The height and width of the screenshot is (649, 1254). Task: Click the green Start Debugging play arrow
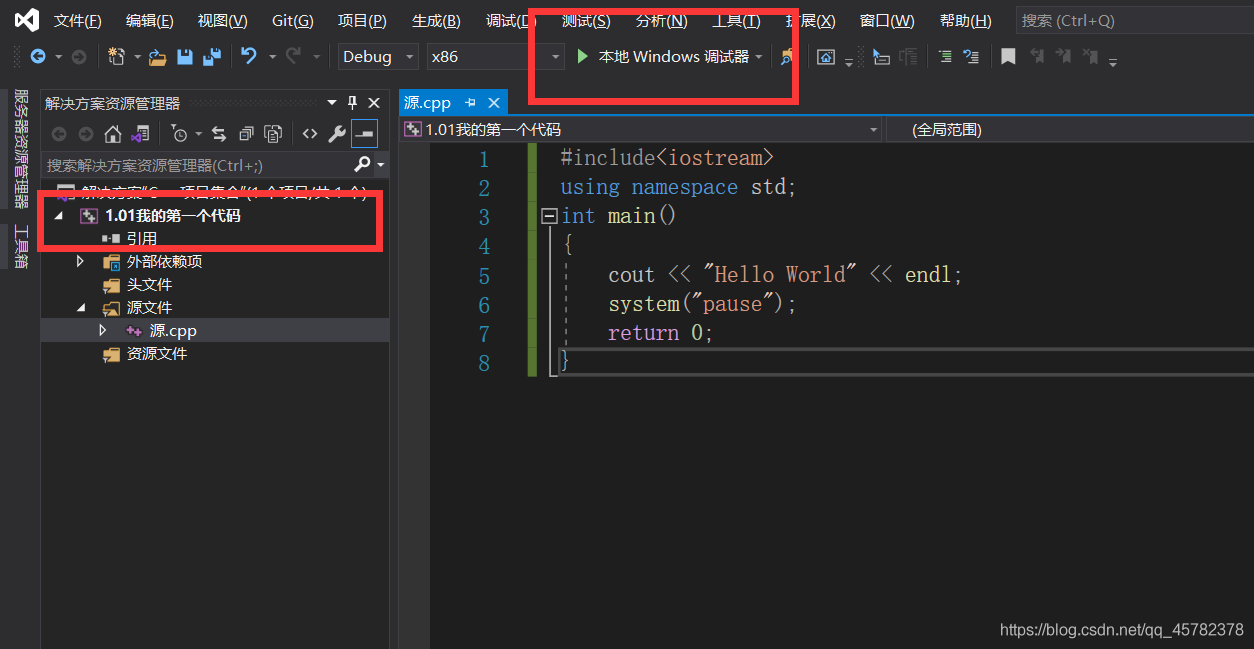coord(582,57)
